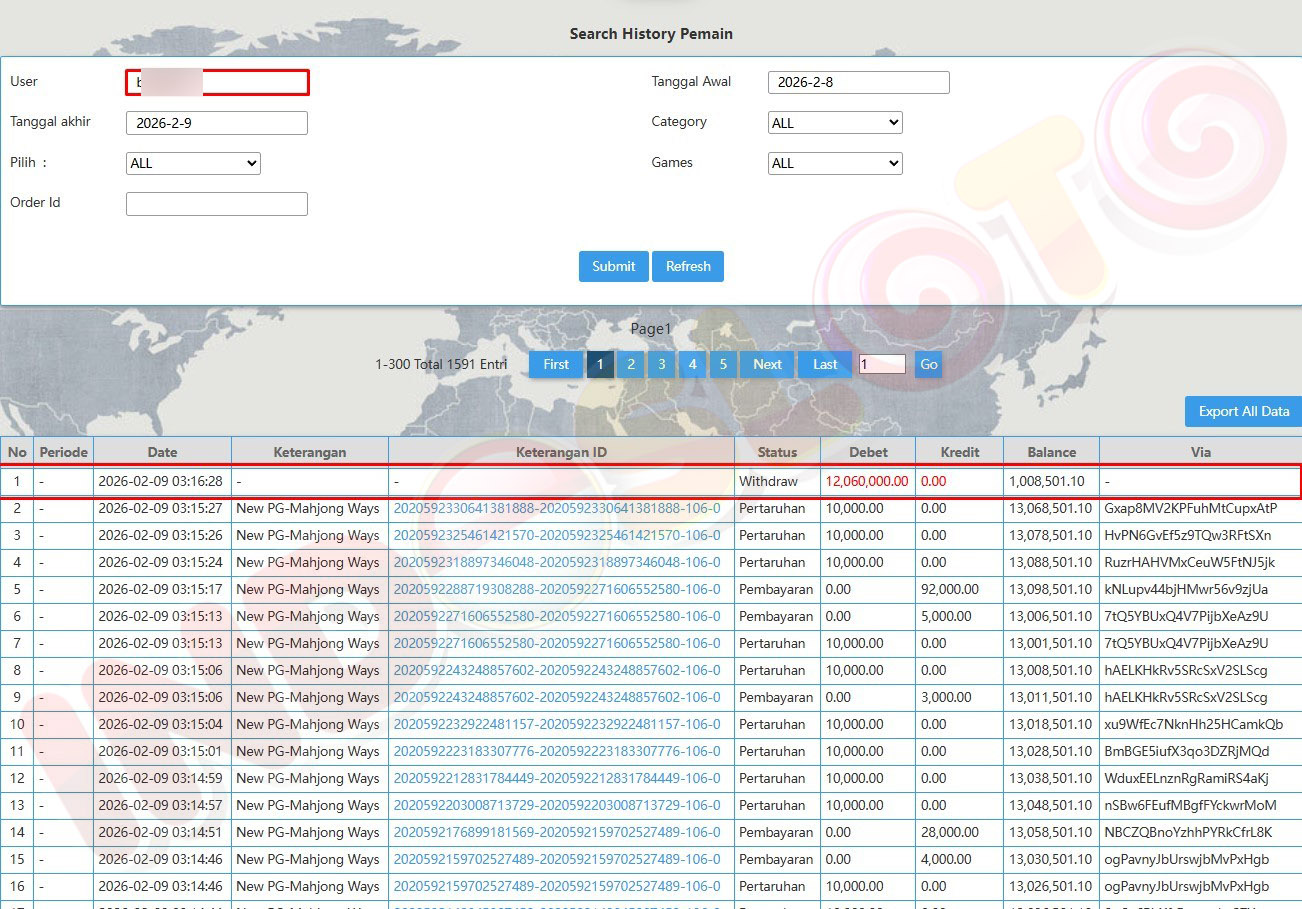The width and height of the screenshot is (1302, 909).
Task: Click the Tanggal Awal date field
Action: click(x=858, y=82)
